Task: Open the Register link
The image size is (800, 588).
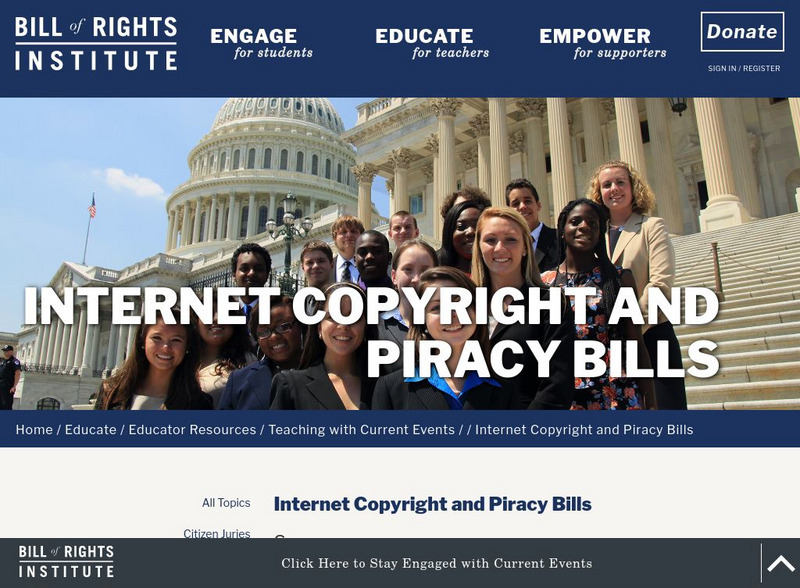Action: pyautogui.click(x=761, y=68)
